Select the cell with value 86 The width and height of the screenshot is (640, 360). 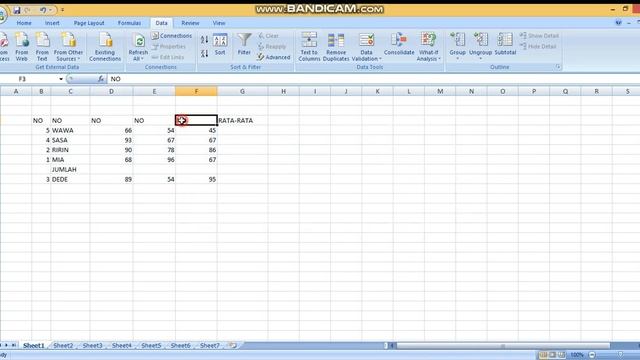pos(196,150)
